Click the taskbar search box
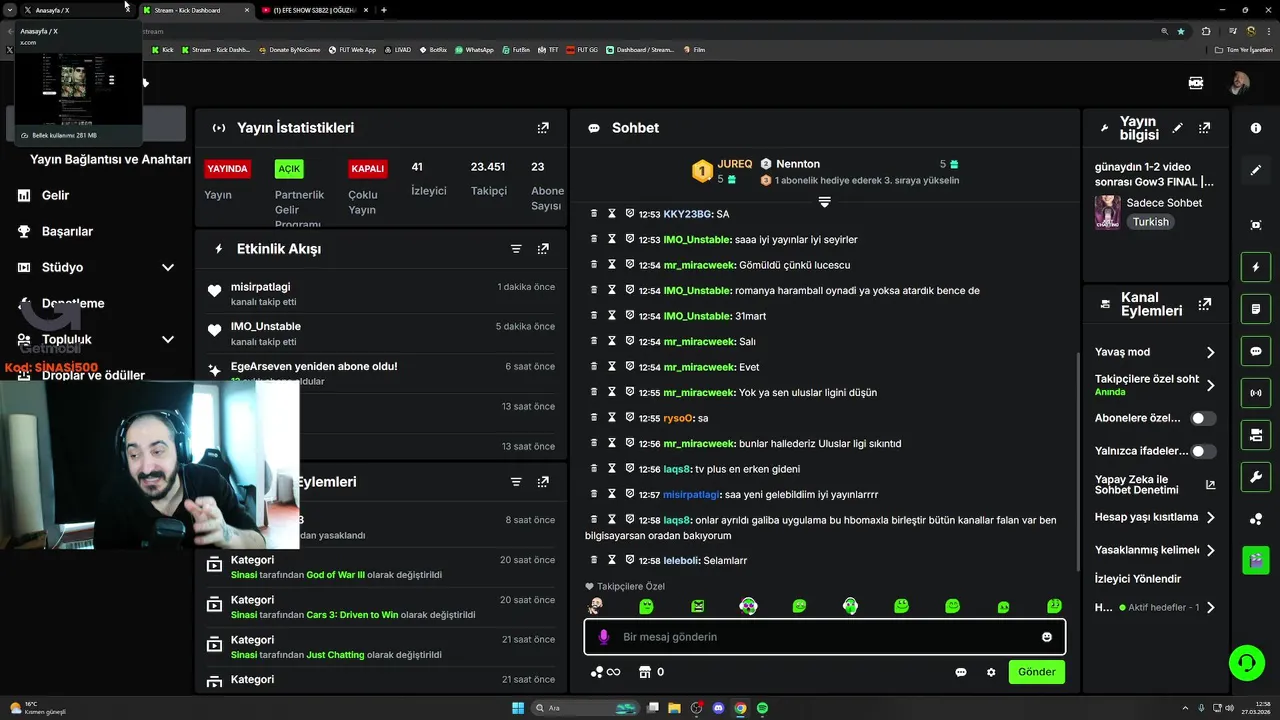 coord(585,708)
